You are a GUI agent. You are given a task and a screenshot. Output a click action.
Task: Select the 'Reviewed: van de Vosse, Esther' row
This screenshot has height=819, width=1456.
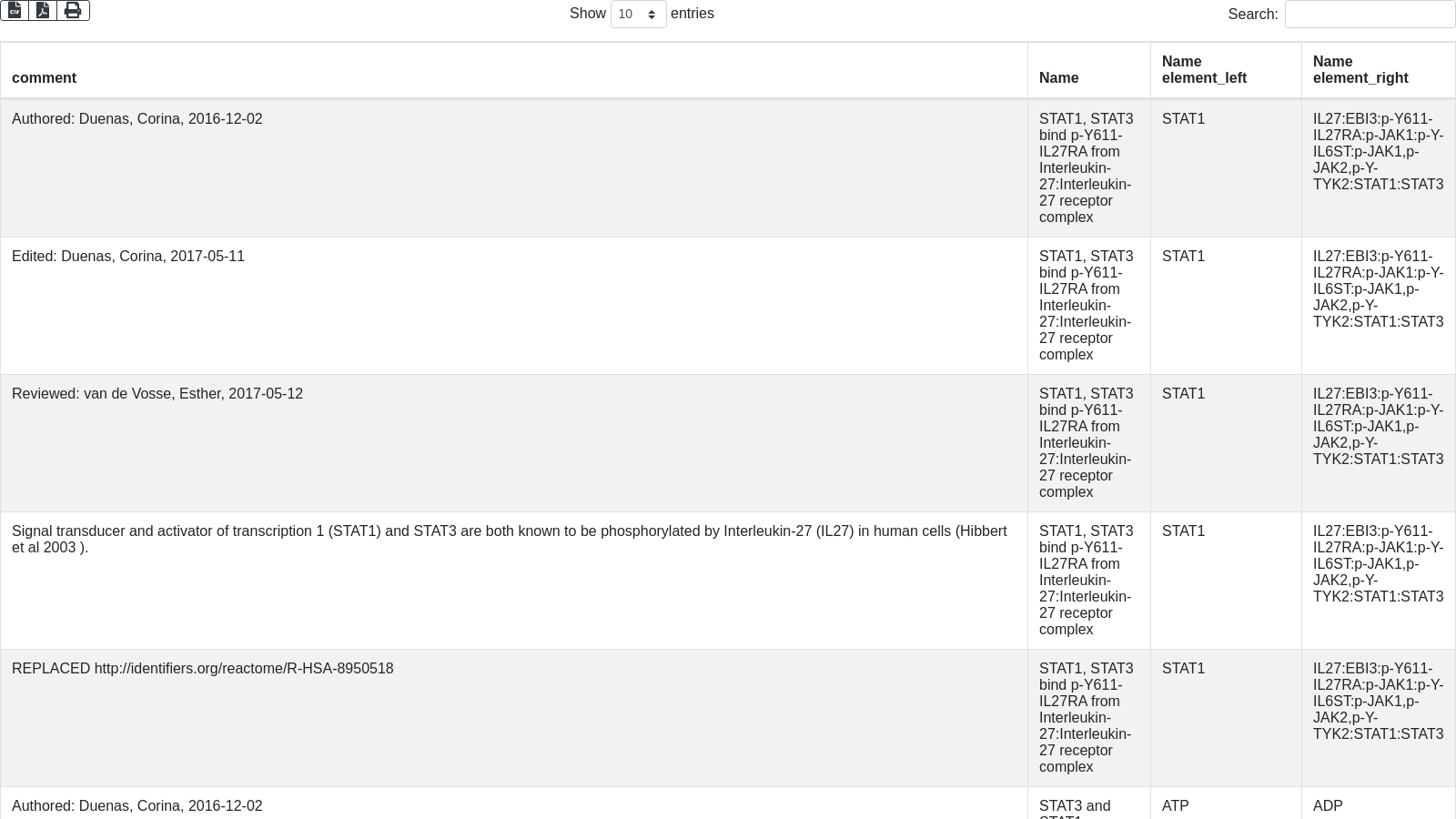click(157, 394)
